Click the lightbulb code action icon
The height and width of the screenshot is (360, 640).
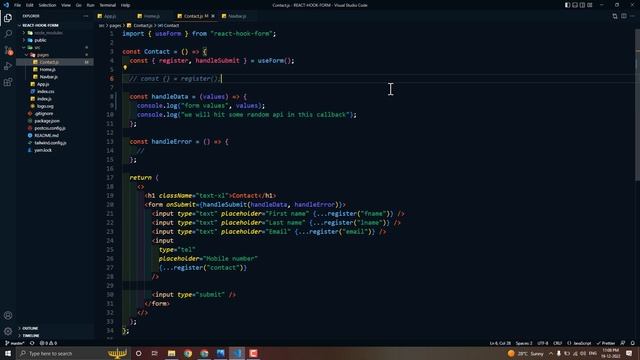(125, 68)
